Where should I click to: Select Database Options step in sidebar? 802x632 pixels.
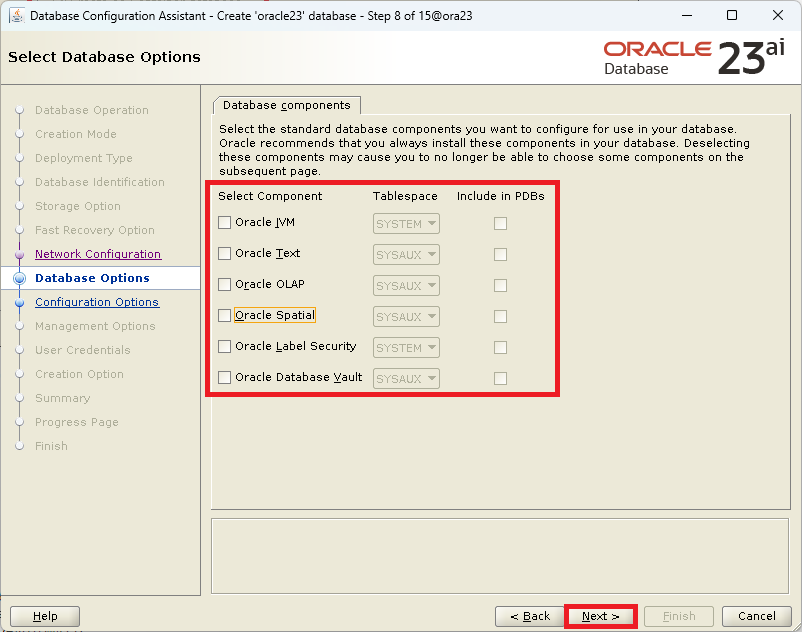coord(92,278)
